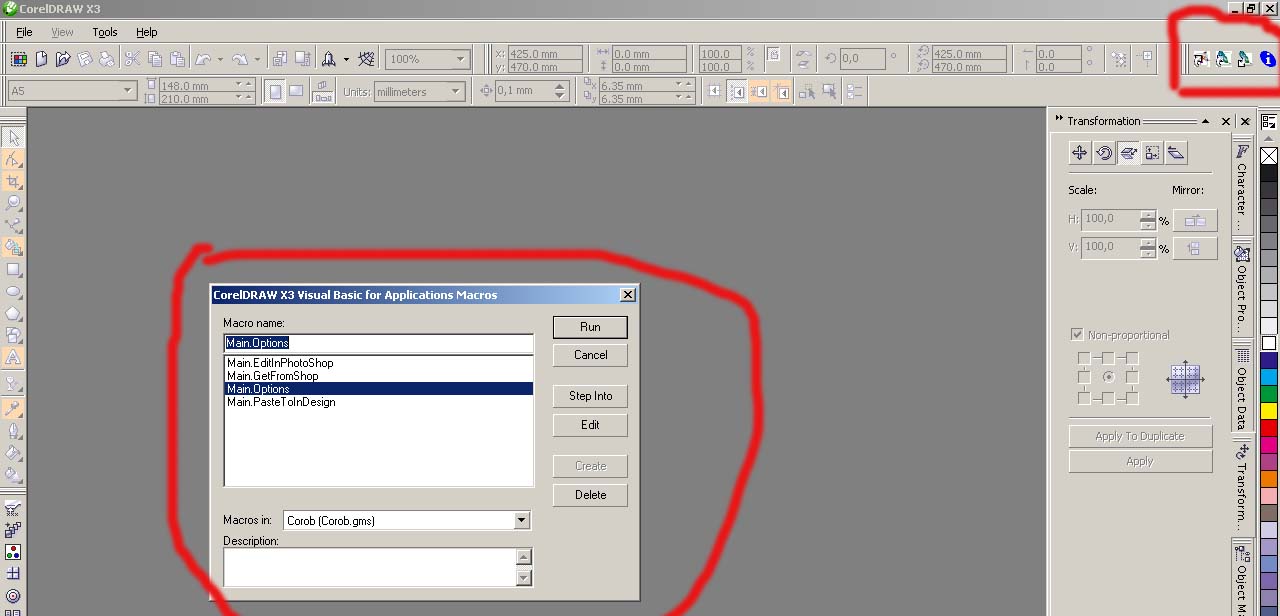Select the Ellipse tool
Image resolution: width=1280 pixels, height=616 pixels.
tap(13, 292)
